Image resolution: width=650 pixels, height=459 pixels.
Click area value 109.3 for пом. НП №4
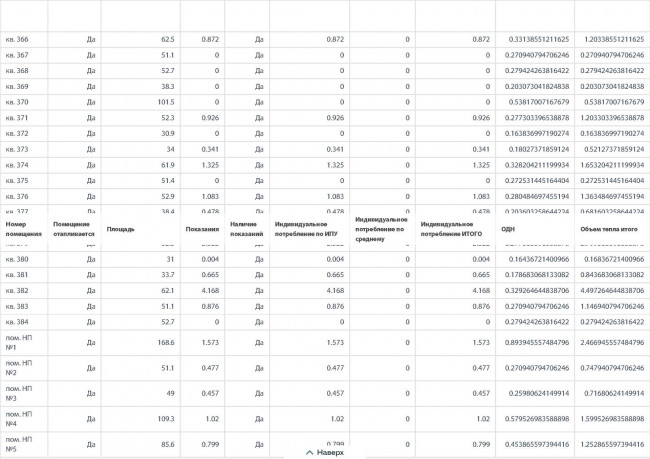[166, 419]
